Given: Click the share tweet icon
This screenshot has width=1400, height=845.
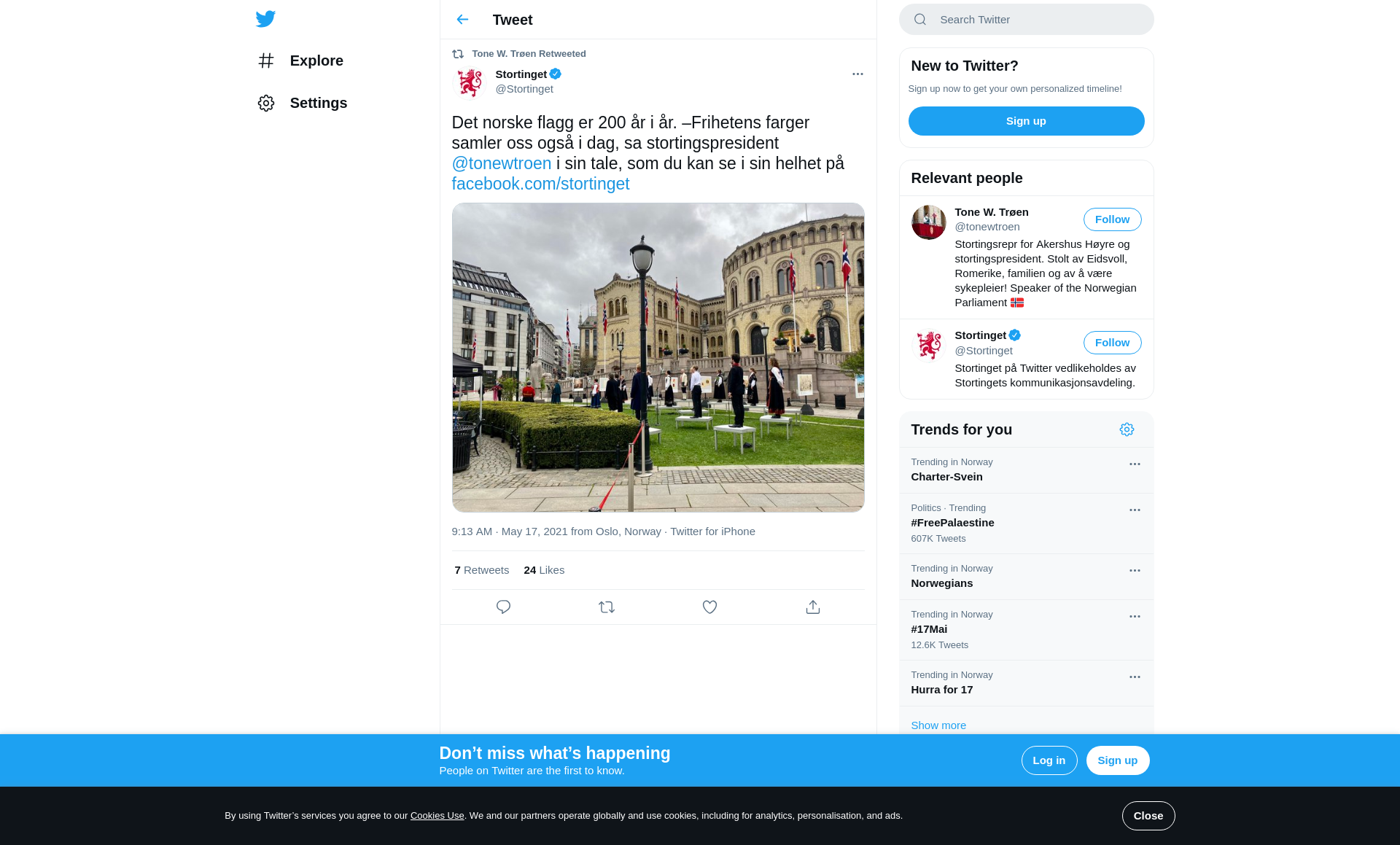Looking at the screenshot, I should click(x=813, y=607).
